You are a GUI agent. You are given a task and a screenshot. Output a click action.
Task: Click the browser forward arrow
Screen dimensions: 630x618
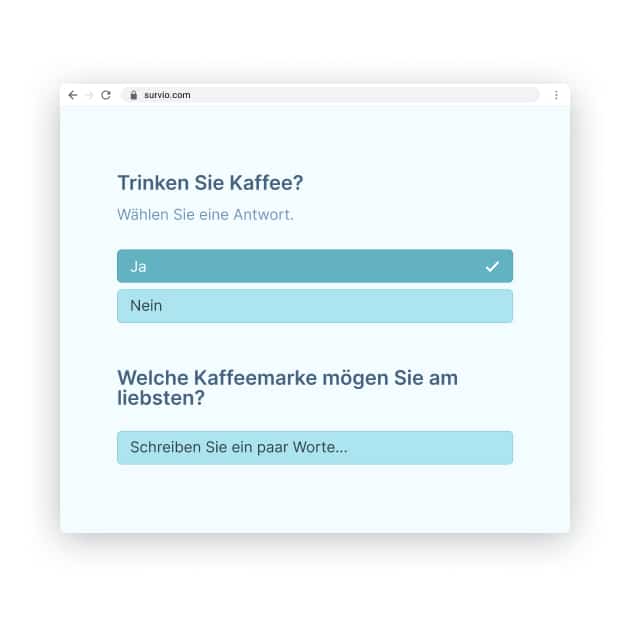[x=89, y=95]
